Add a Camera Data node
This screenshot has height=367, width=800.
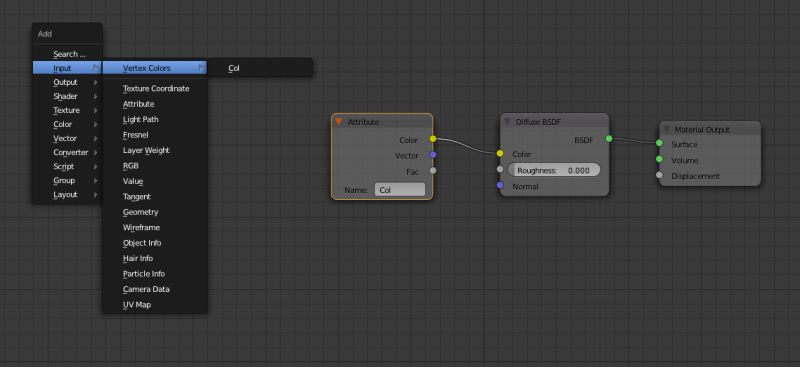[155, 289]
